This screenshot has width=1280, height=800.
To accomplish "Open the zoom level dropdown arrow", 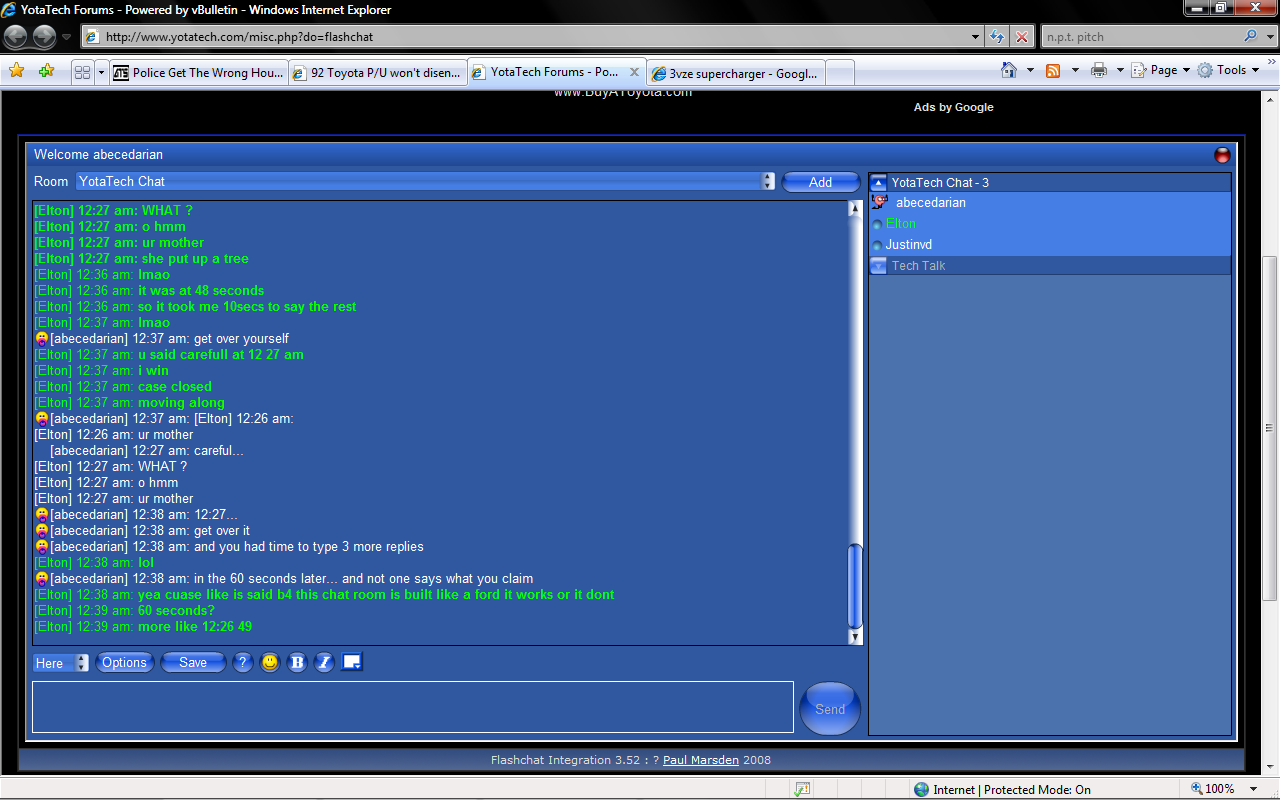I will pos(1254,789).
